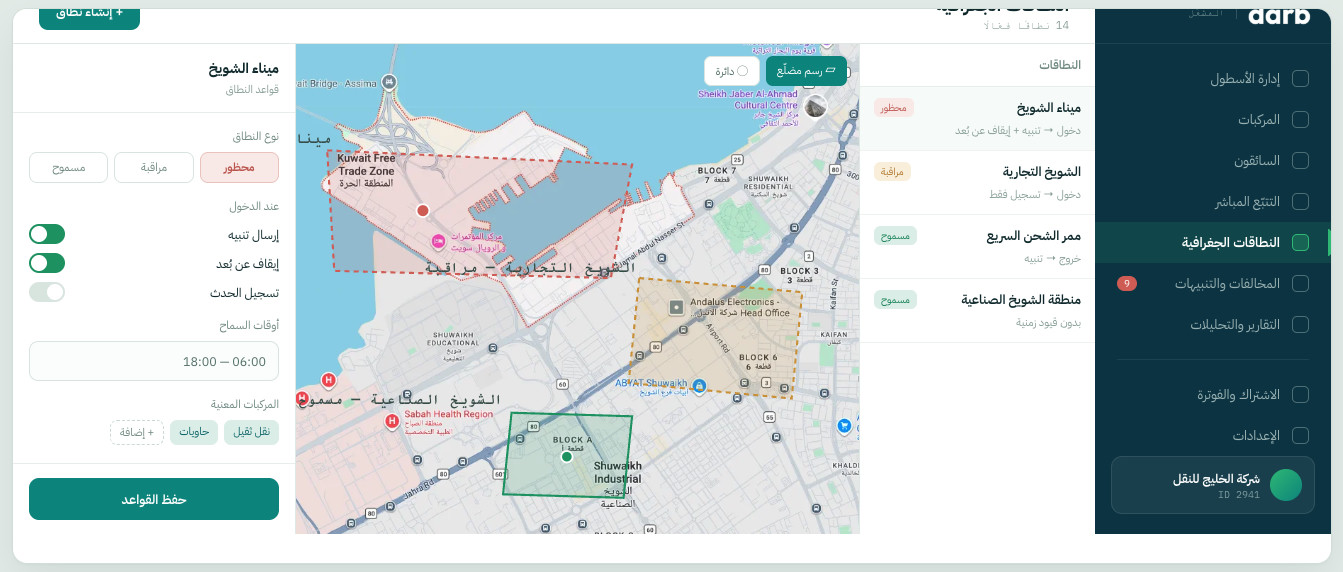Screen dimensions: 1343x572
Task: Click the green company avatar circle
Action: click(1286, 485)
